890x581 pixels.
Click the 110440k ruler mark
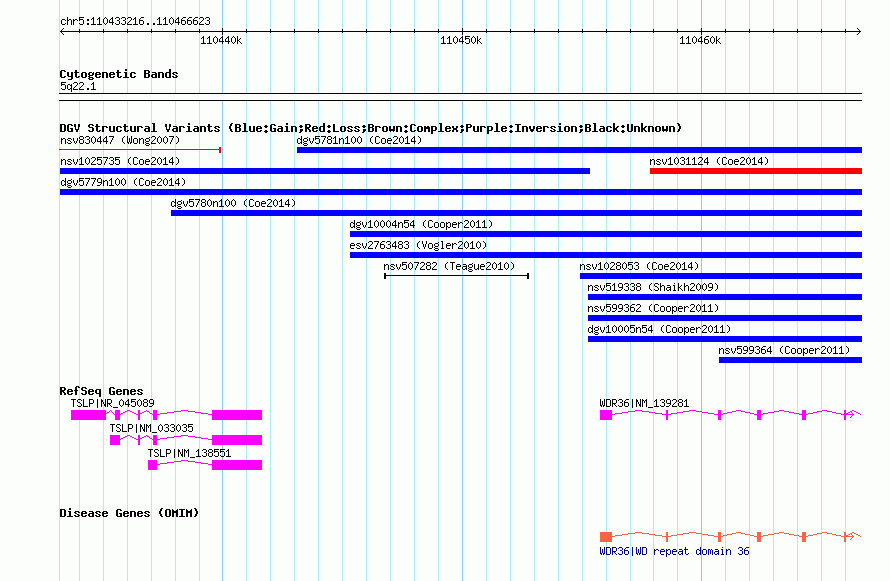pyautogui.click(x=221, y=40)
